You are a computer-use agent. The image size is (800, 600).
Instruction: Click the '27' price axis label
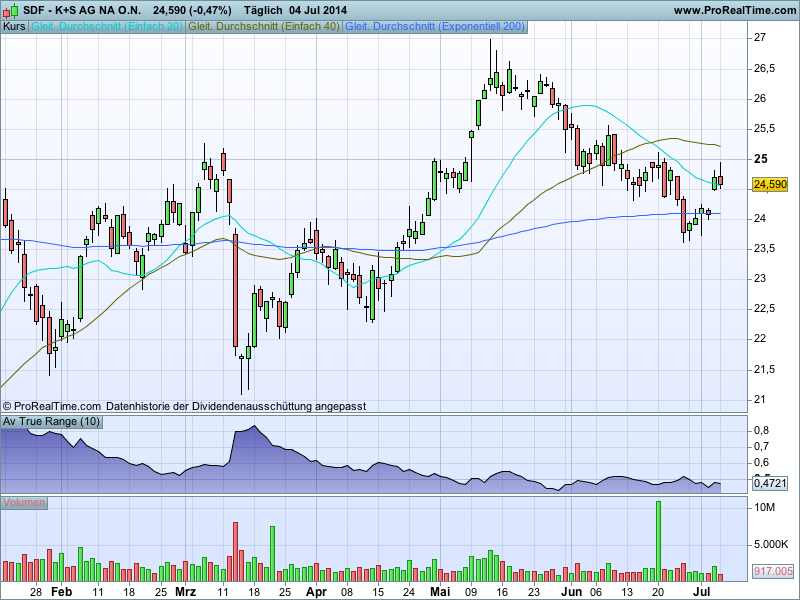(x=760, y=37)
